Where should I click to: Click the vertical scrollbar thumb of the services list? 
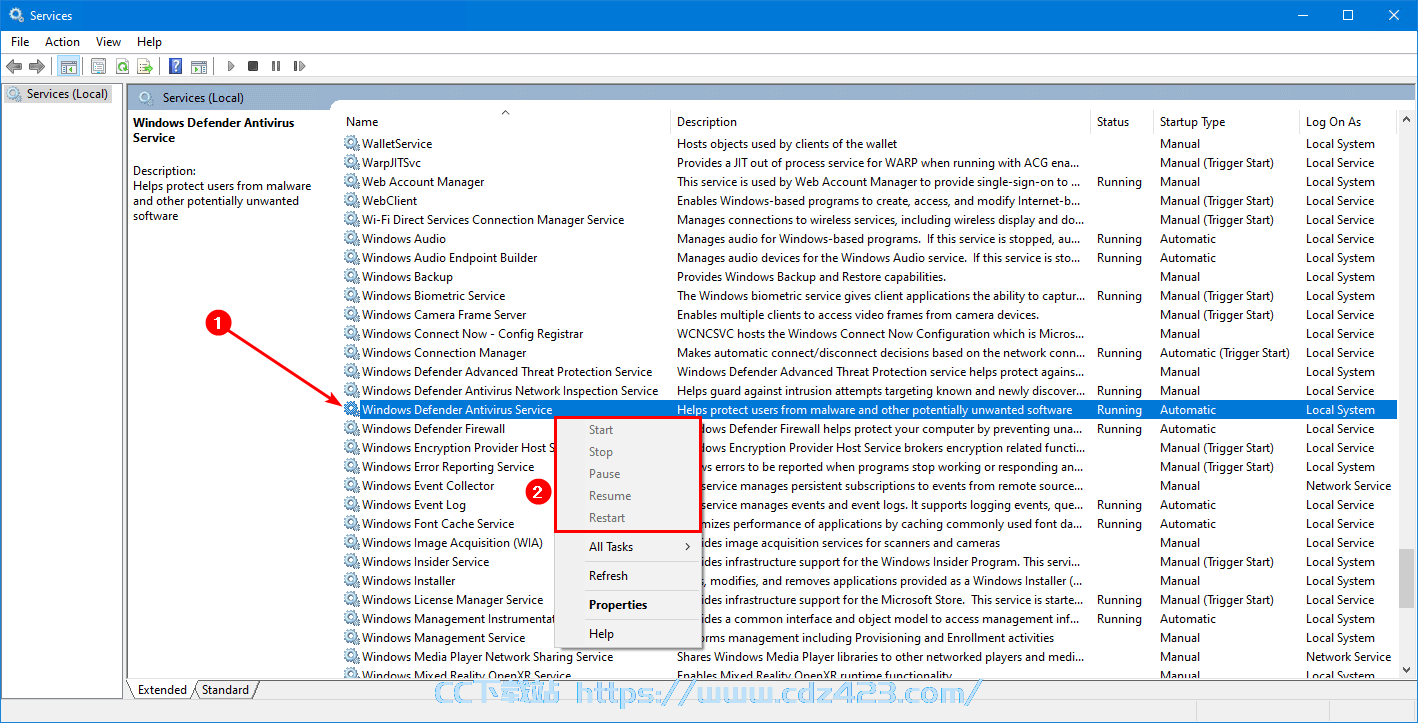[1408, 577]
